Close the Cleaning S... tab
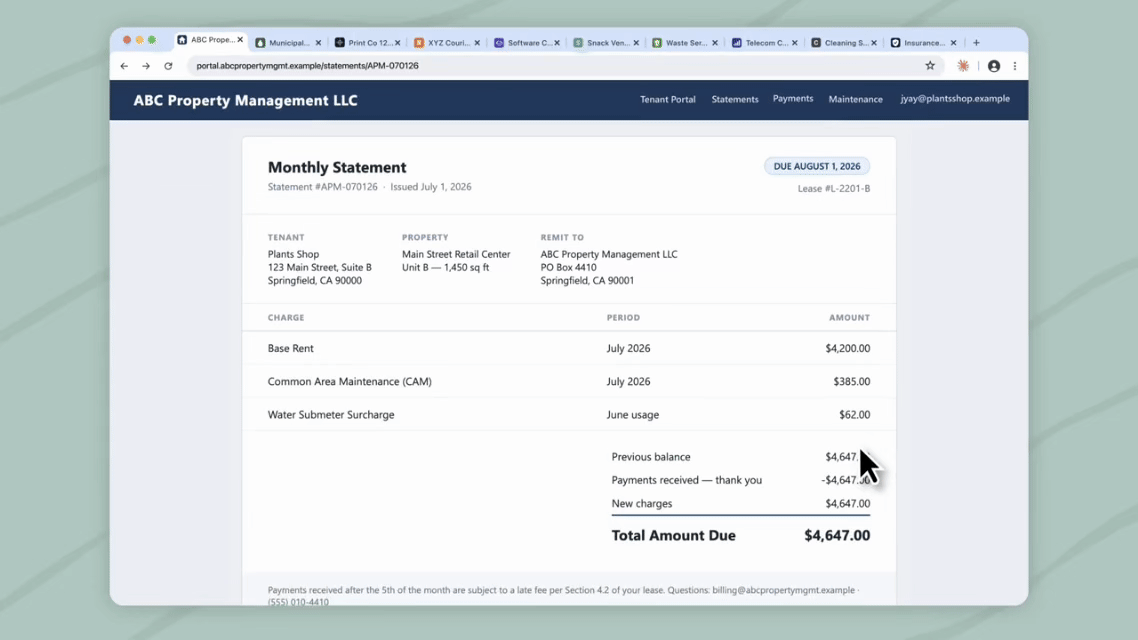The image size is (1138, 640). [x=874, y=43]
